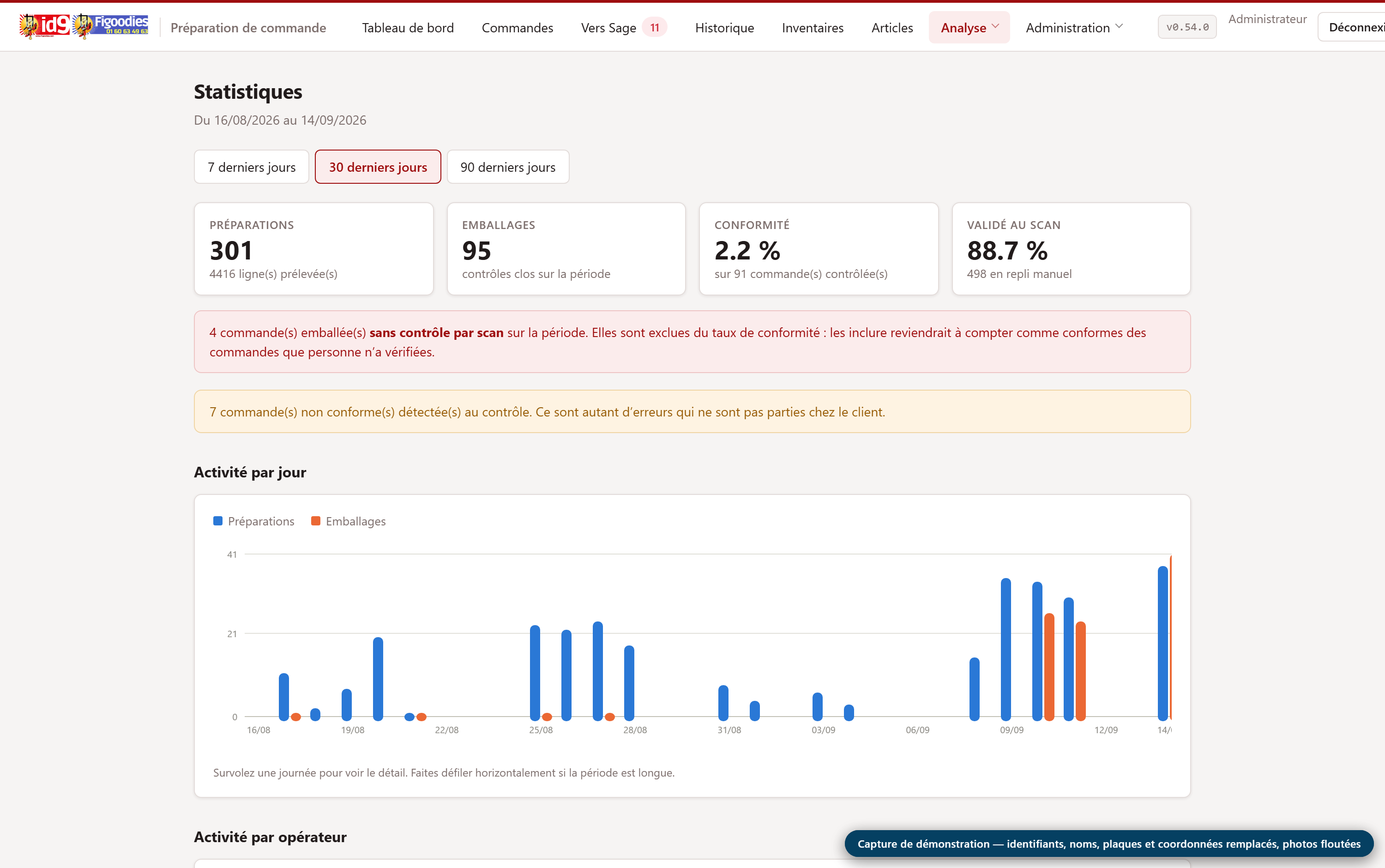This screenshot has height=868, width=1385.
Task: Click the v0.54.0 version badge
Action: 1187,27
